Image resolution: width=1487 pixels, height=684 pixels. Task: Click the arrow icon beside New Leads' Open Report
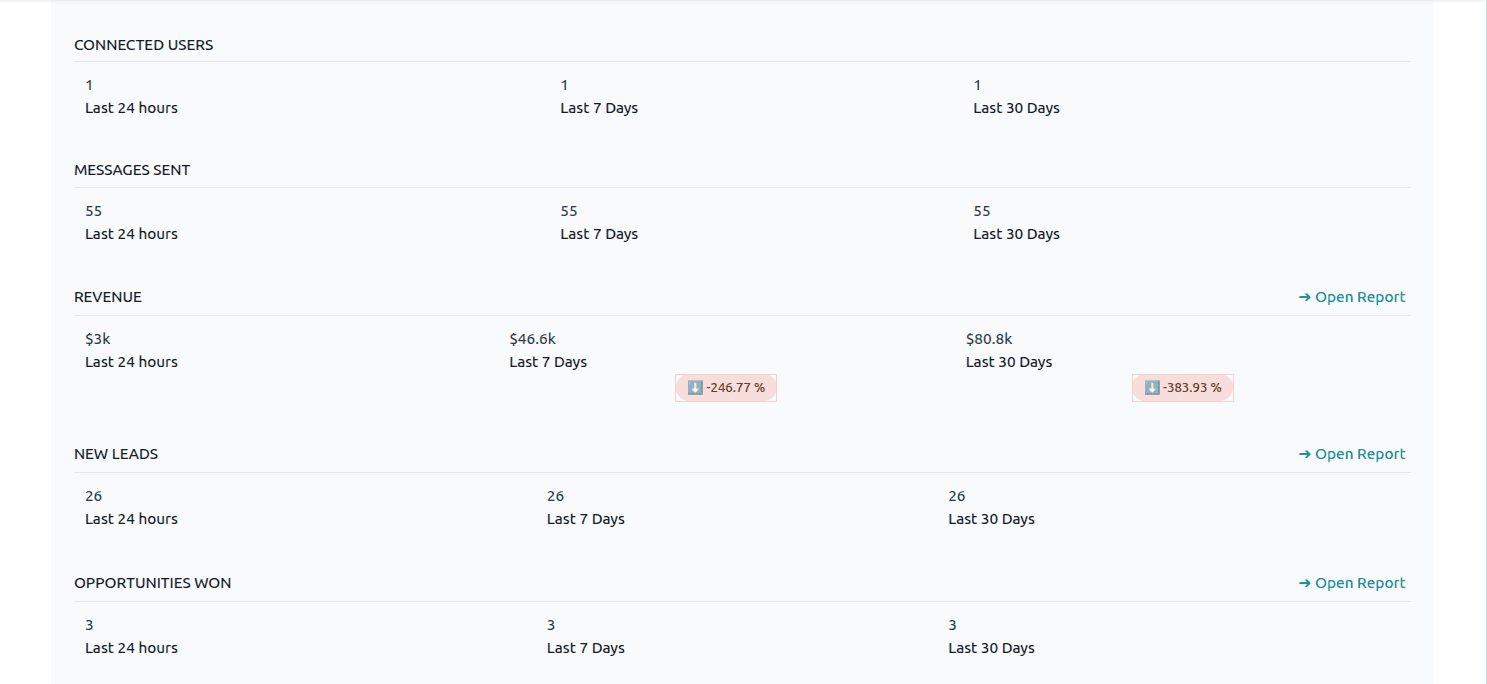1305,453
